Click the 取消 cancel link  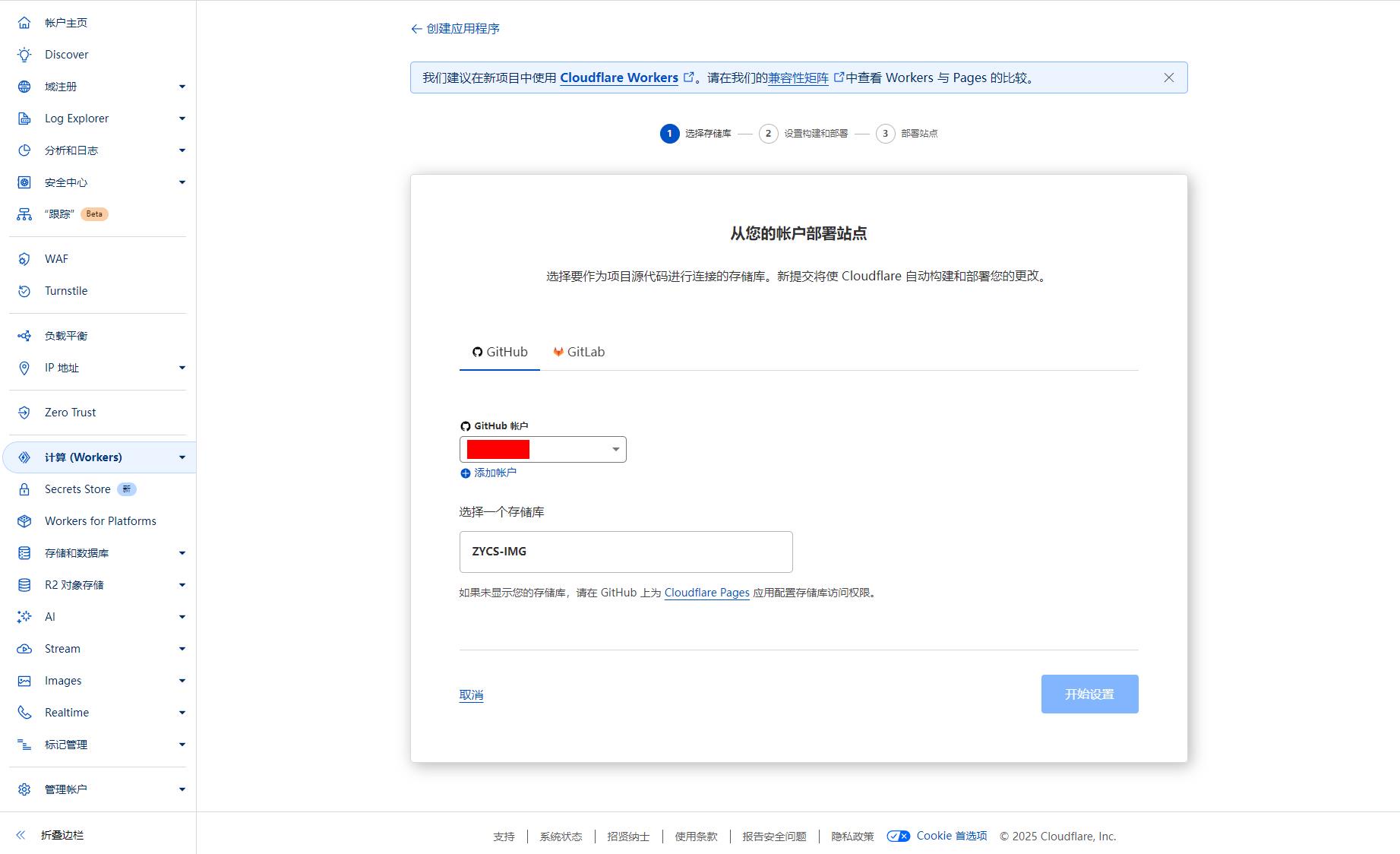pos(471,694)
